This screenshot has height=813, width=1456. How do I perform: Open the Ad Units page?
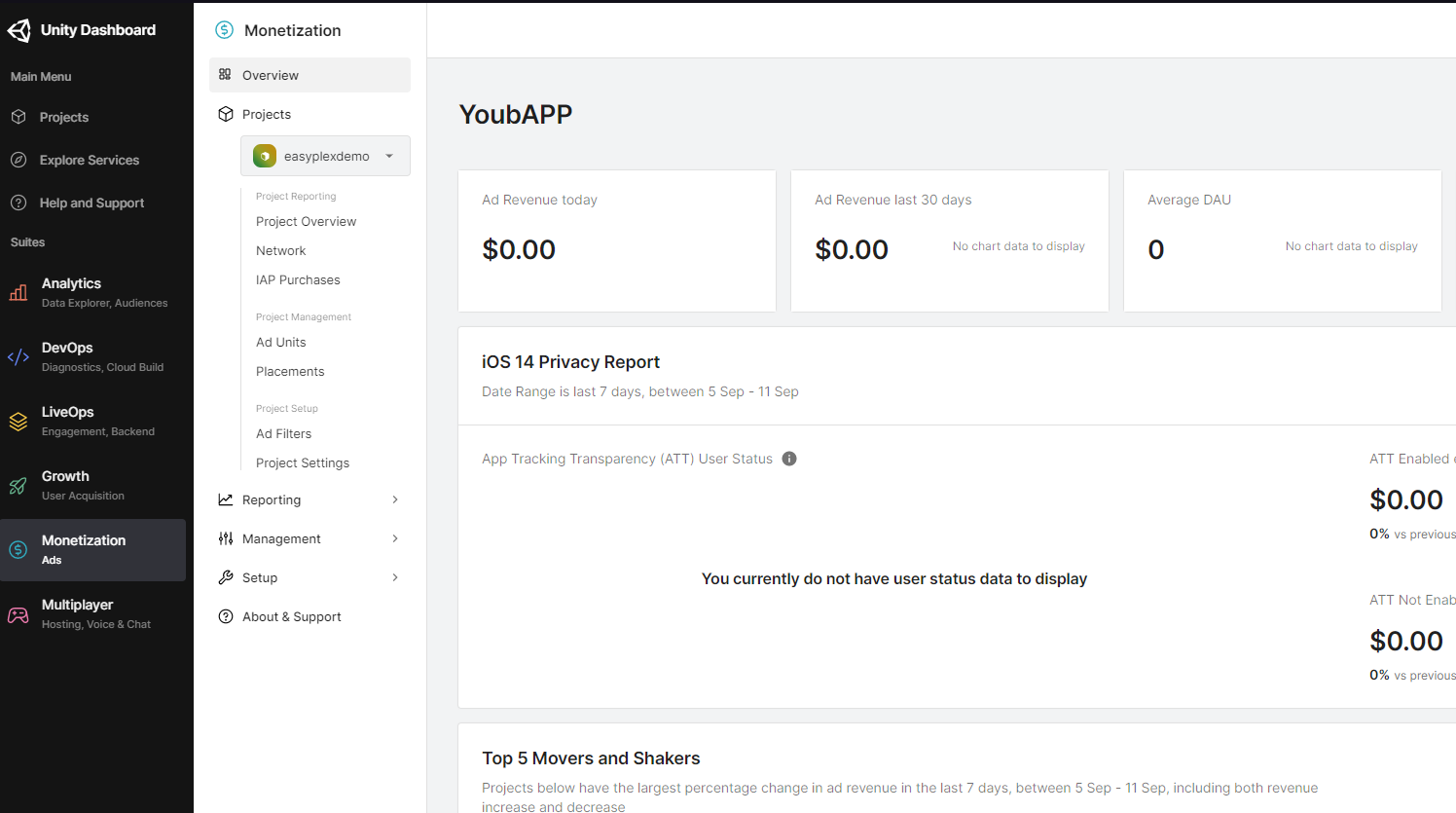coord(281,342)
